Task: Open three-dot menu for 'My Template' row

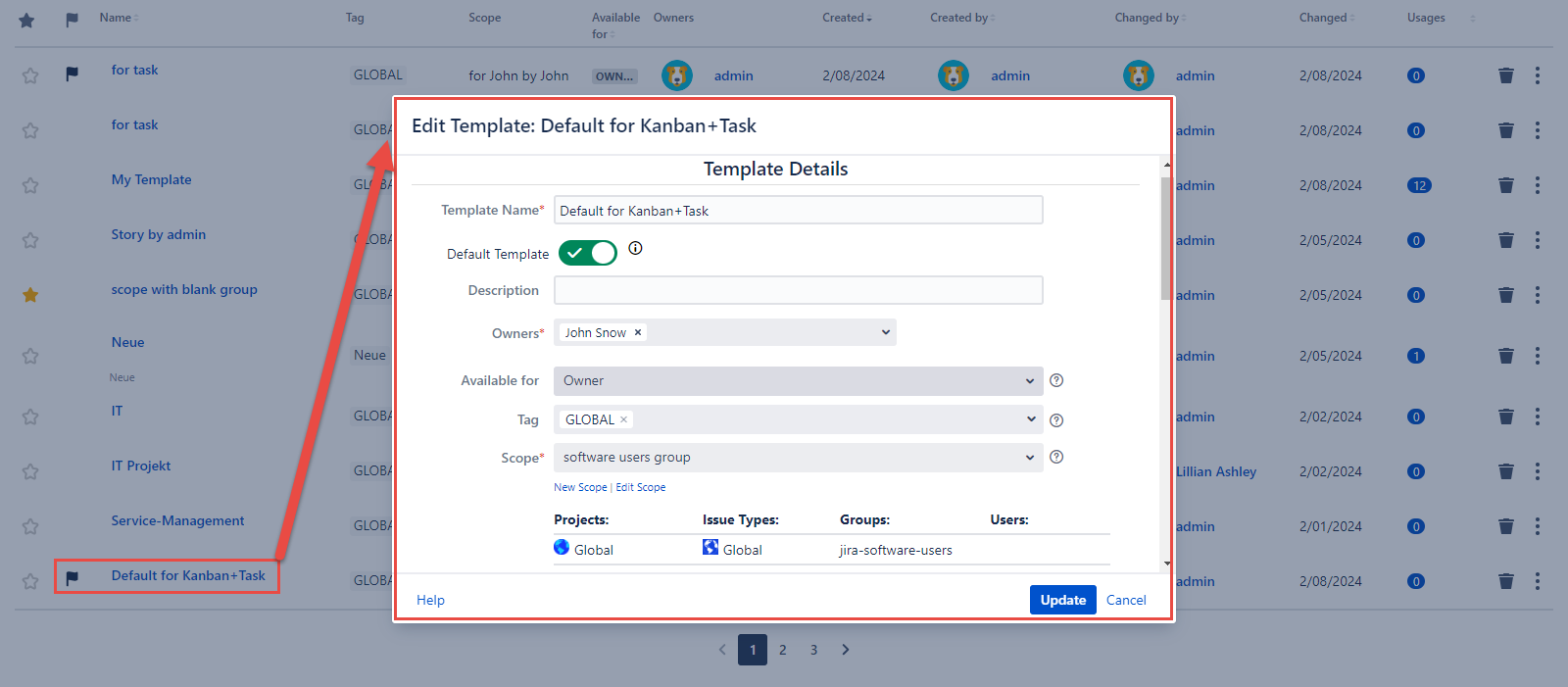Action: click(x=1537, y=185)
